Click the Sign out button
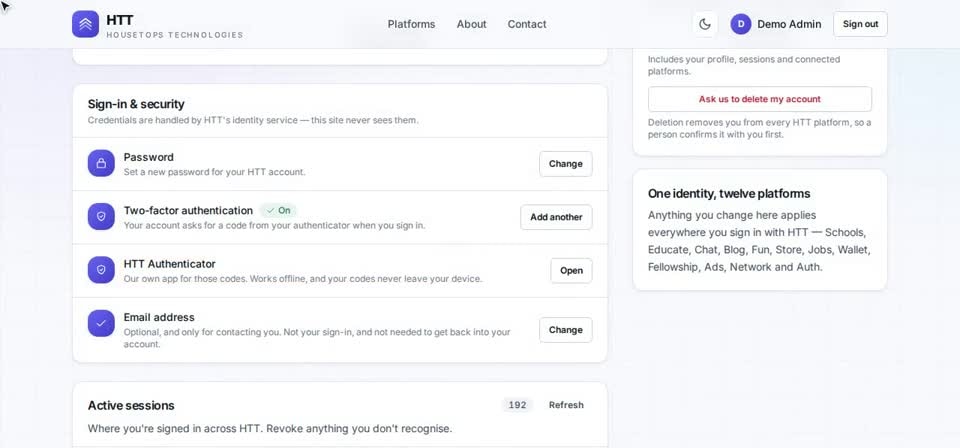The image size is (960, 448). [860, 24]
